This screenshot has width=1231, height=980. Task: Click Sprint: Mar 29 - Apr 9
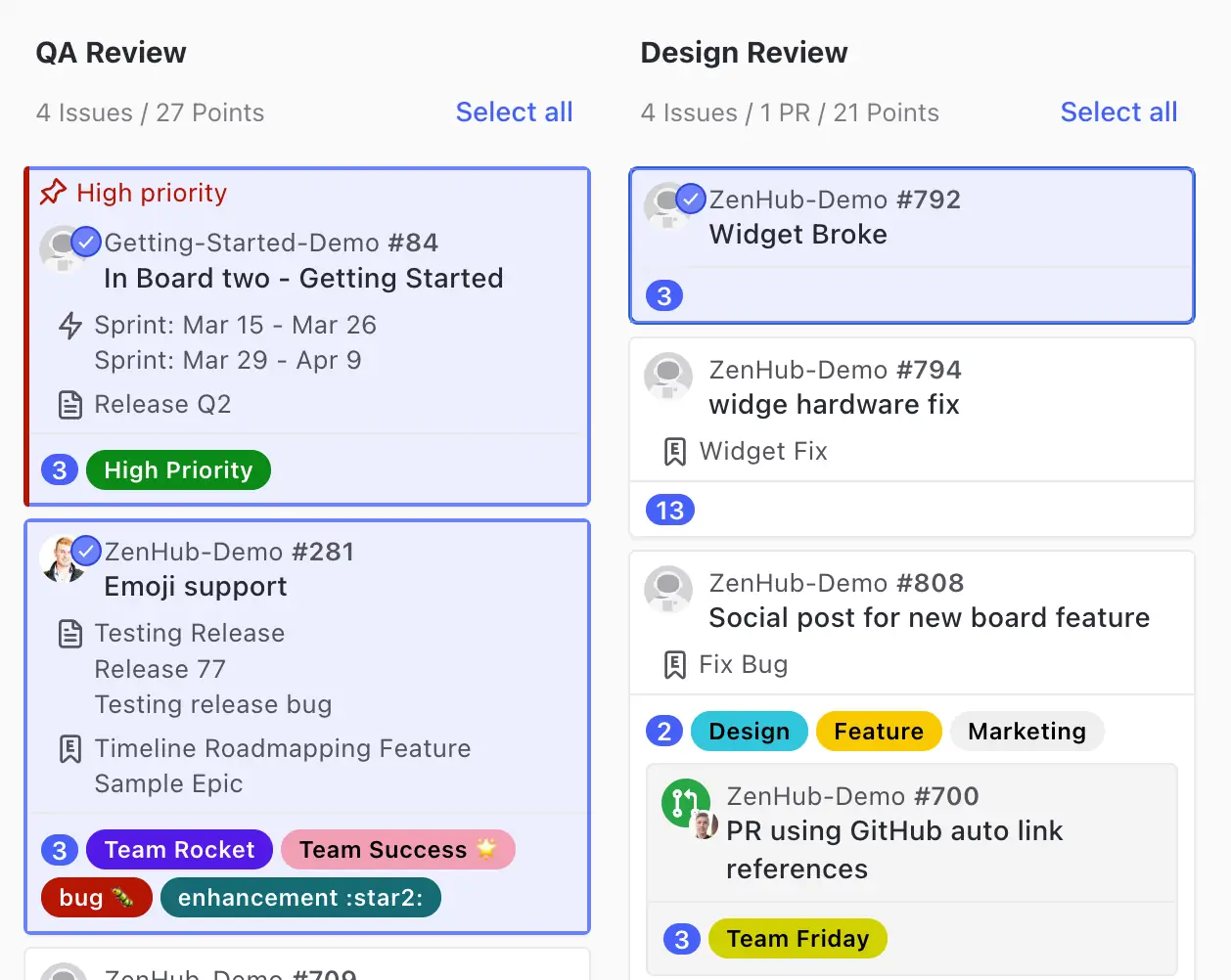(x=228, y=361)
